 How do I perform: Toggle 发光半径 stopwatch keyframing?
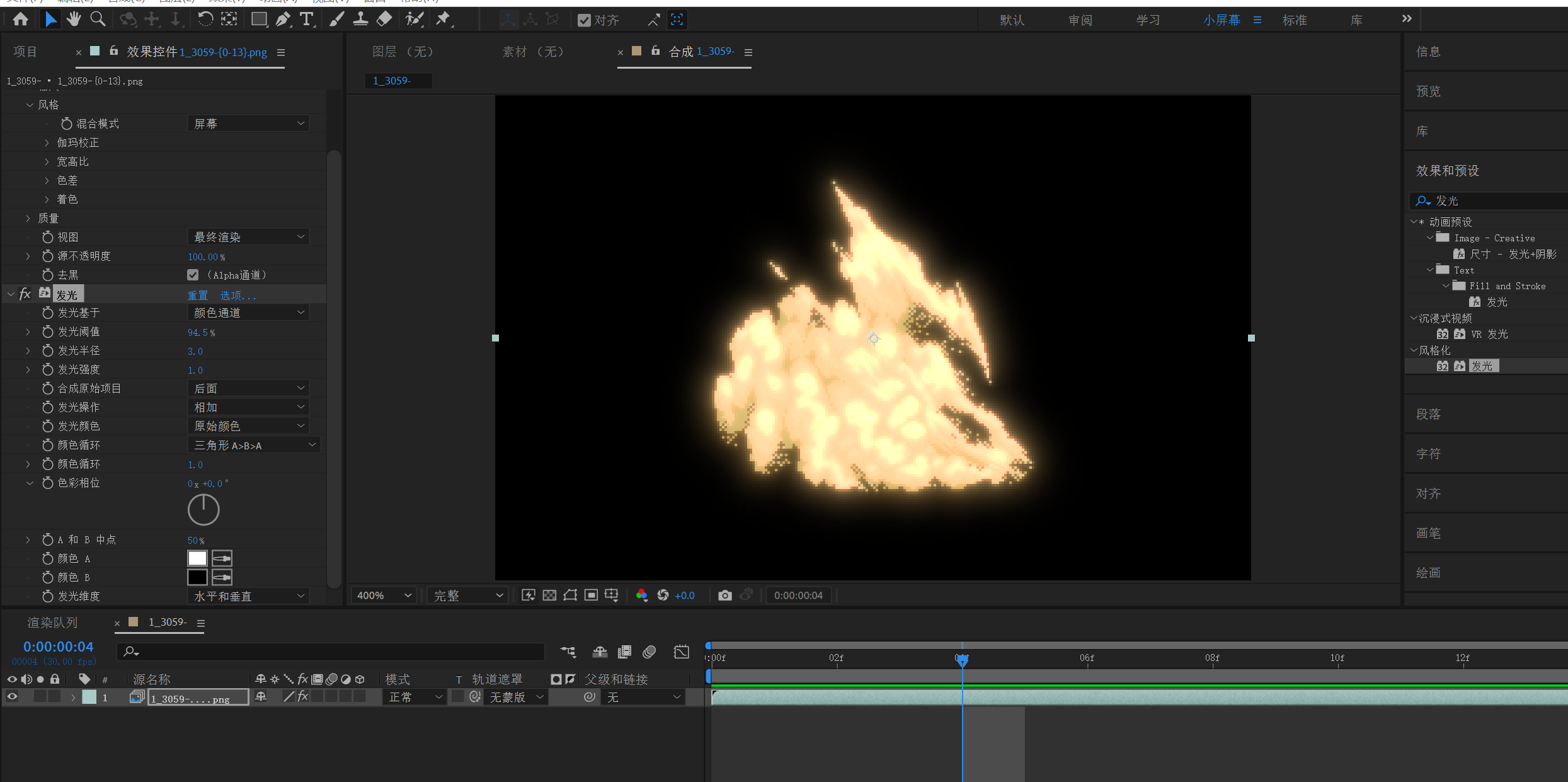click(48, 350)
